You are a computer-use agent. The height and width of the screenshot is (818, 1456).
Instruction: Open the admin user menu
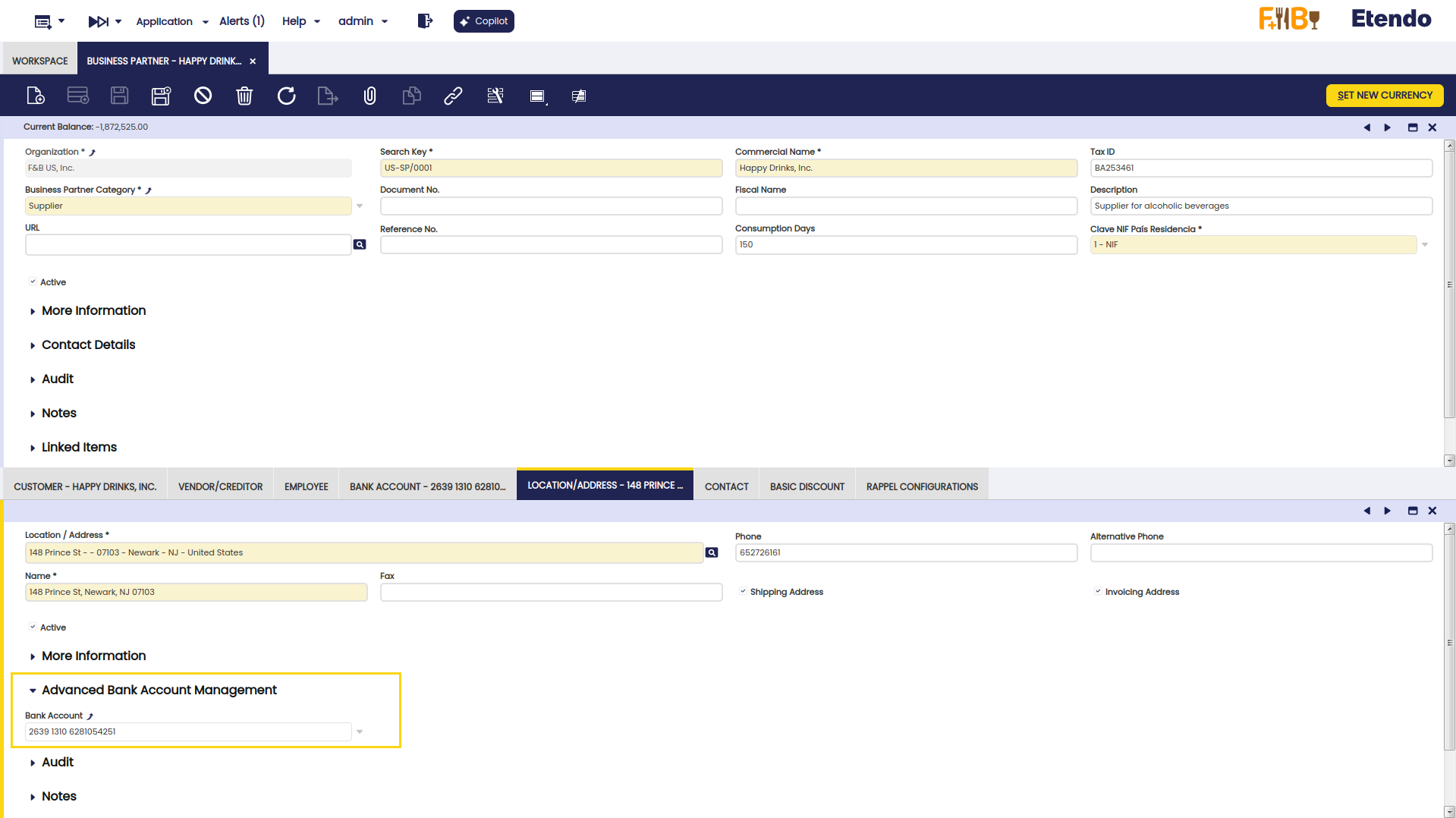pos(363,21)
